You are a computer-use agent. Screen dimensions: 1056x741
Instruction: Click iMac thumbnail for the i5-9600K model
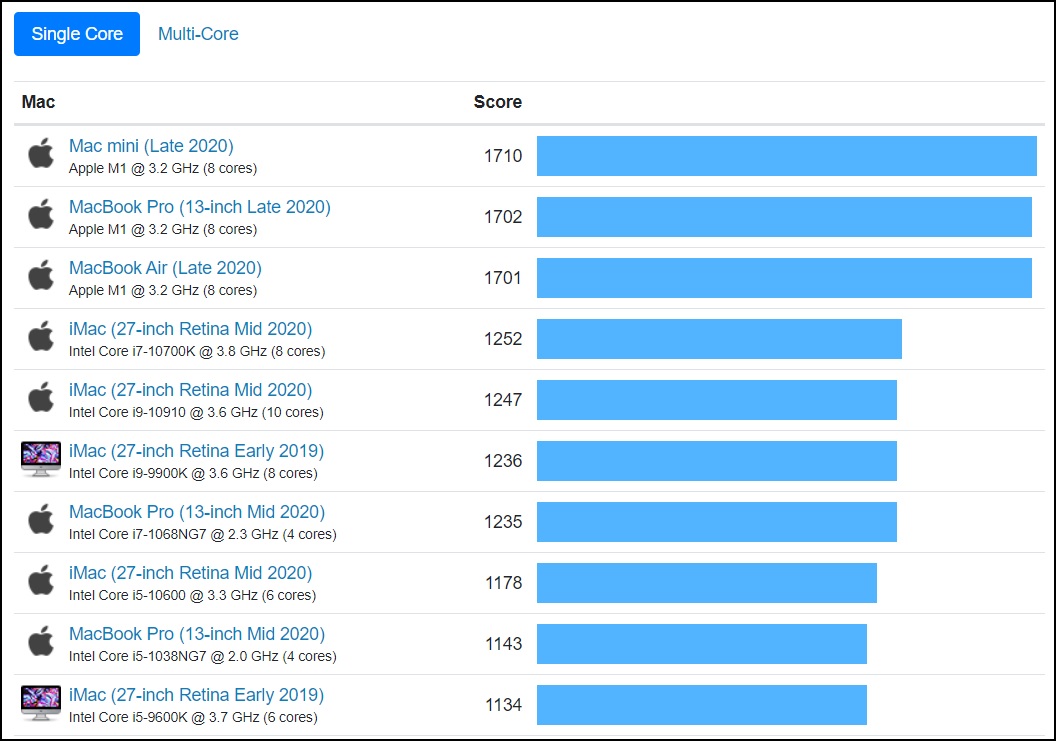(41, 704)
